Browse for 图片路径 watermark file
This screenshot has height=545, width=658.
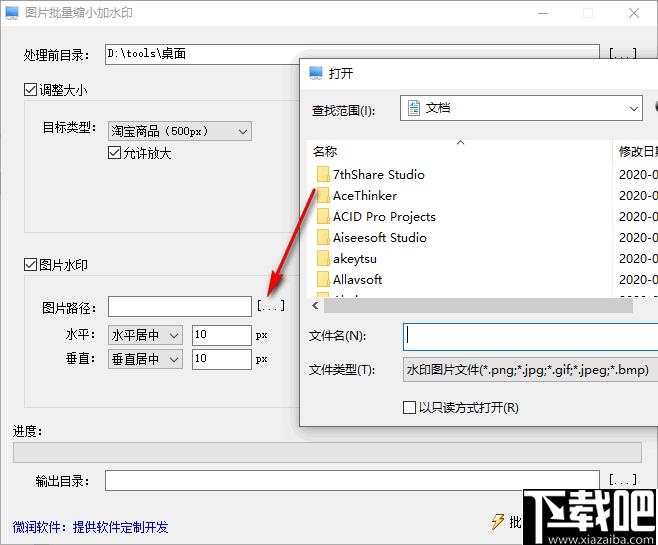[271, 305]
